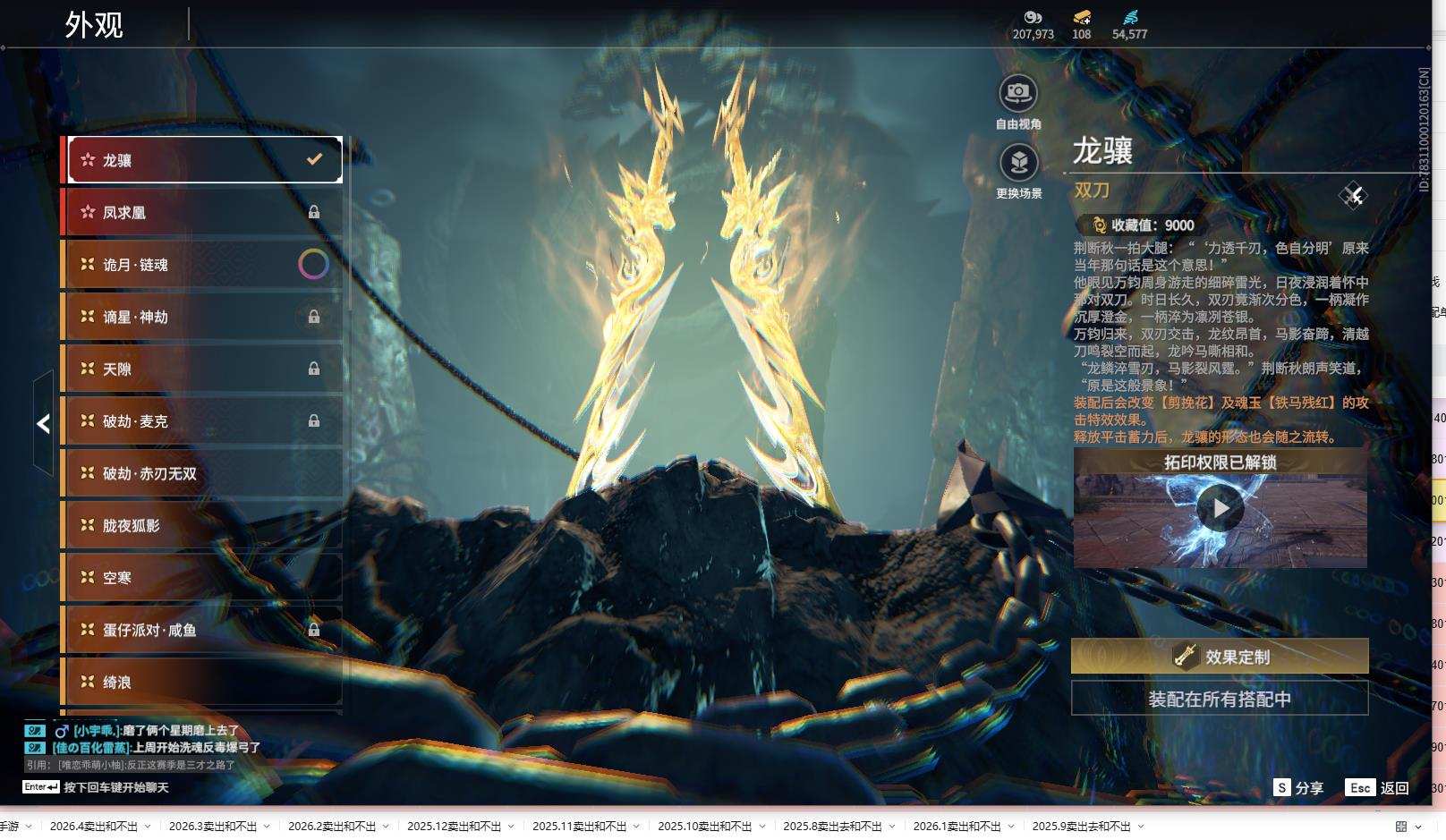Switch to the 2026.3卖出和不出 sheet tab
The width and height of the screenshot is (1446, 840).
[213, 827]
